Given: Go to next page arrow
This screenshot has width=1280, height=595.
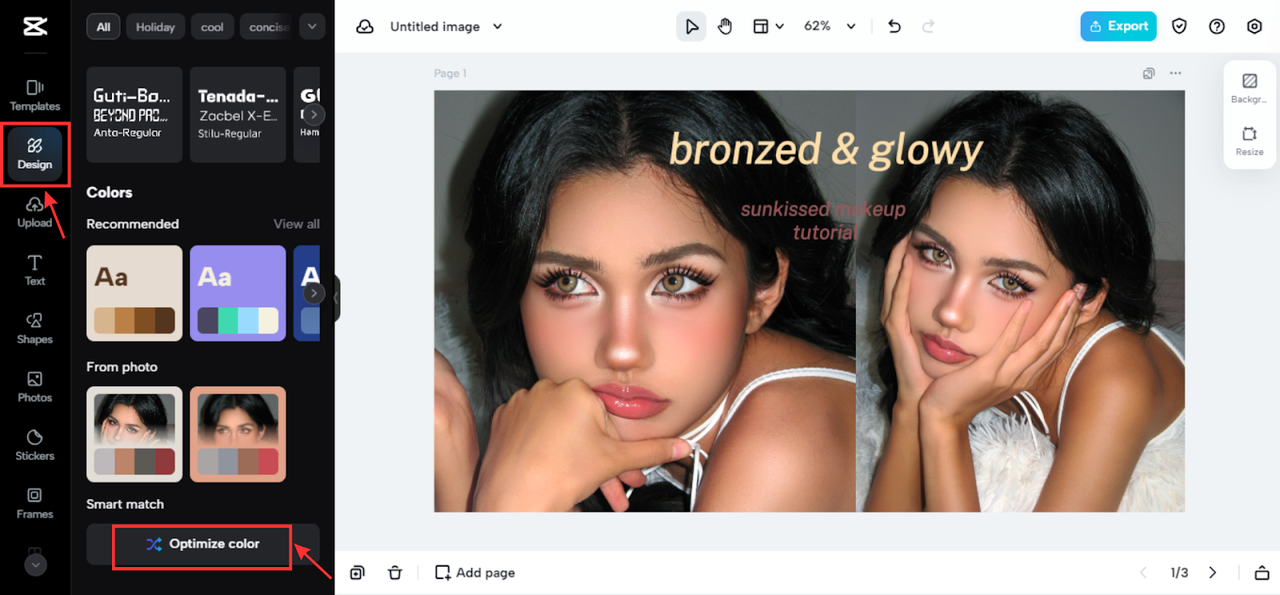Looking at the screenshot, I should click(x=1212, y=573).
